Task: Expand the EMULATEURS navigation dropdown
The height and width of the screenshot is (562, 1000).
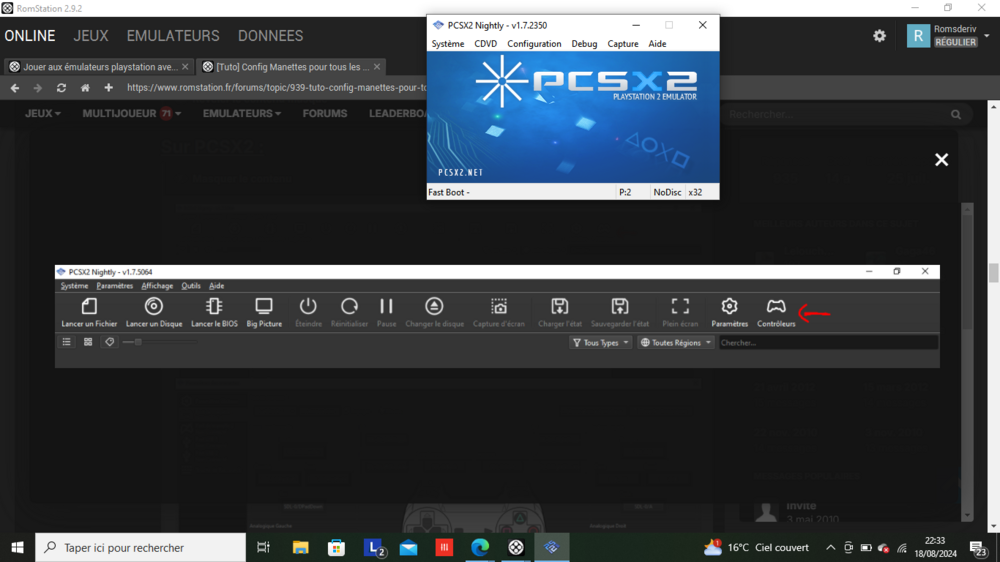Action: click(x=241, y=114)
